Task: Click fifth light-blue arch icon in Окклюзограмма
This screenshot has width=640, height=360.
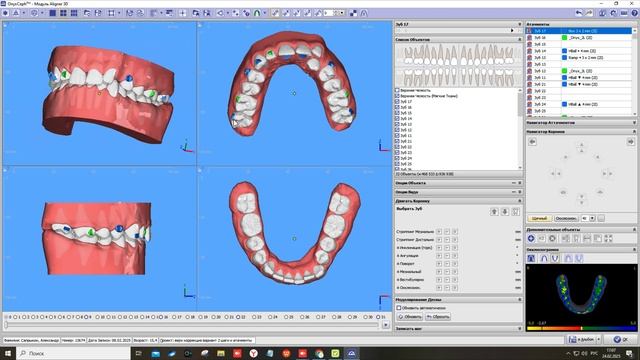Action: (579, 258)
